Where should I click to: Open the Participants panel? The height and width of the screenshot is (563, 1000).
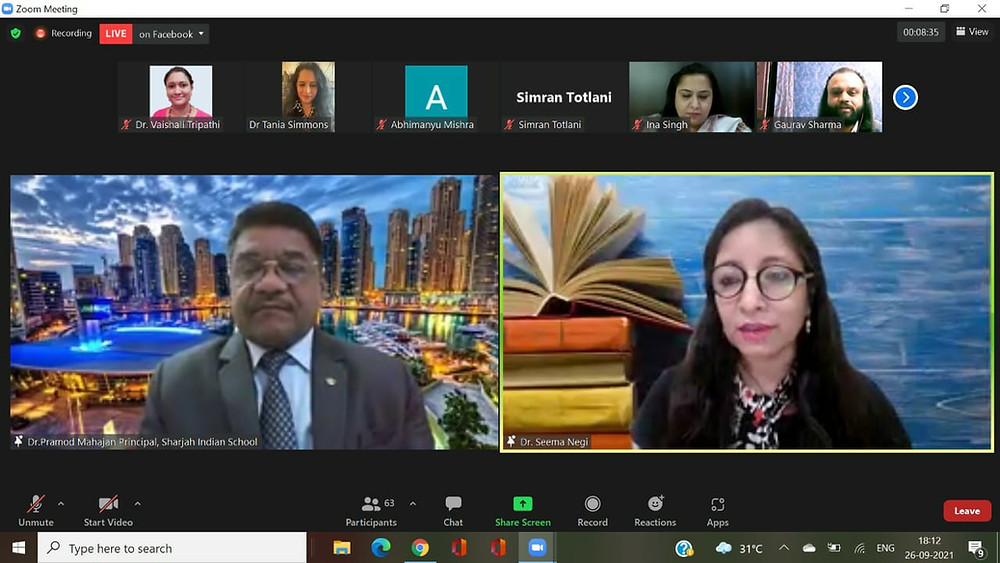coord(371,511)
